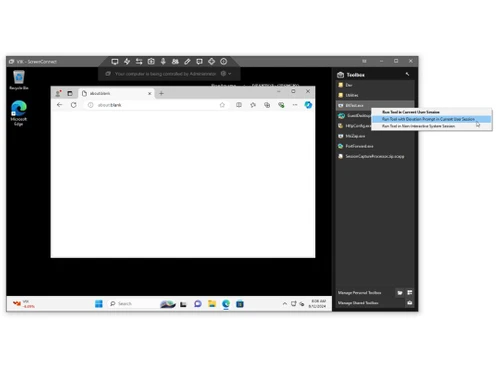Select the pencil annotation icon
The height and width of the screenshot is (375, 500).
coord(187,61)
